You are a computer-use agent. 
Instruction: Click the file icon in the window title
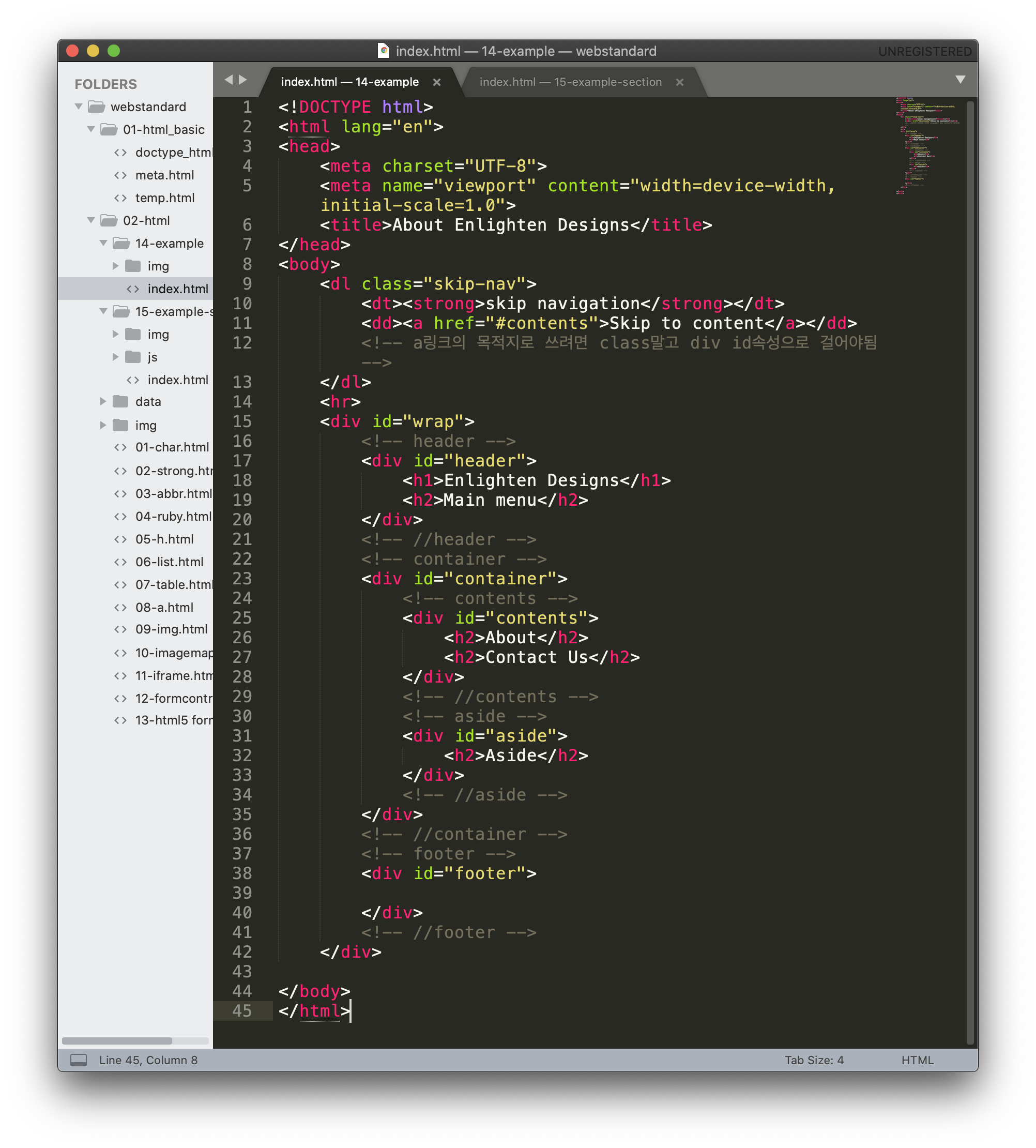click(384, 51)
